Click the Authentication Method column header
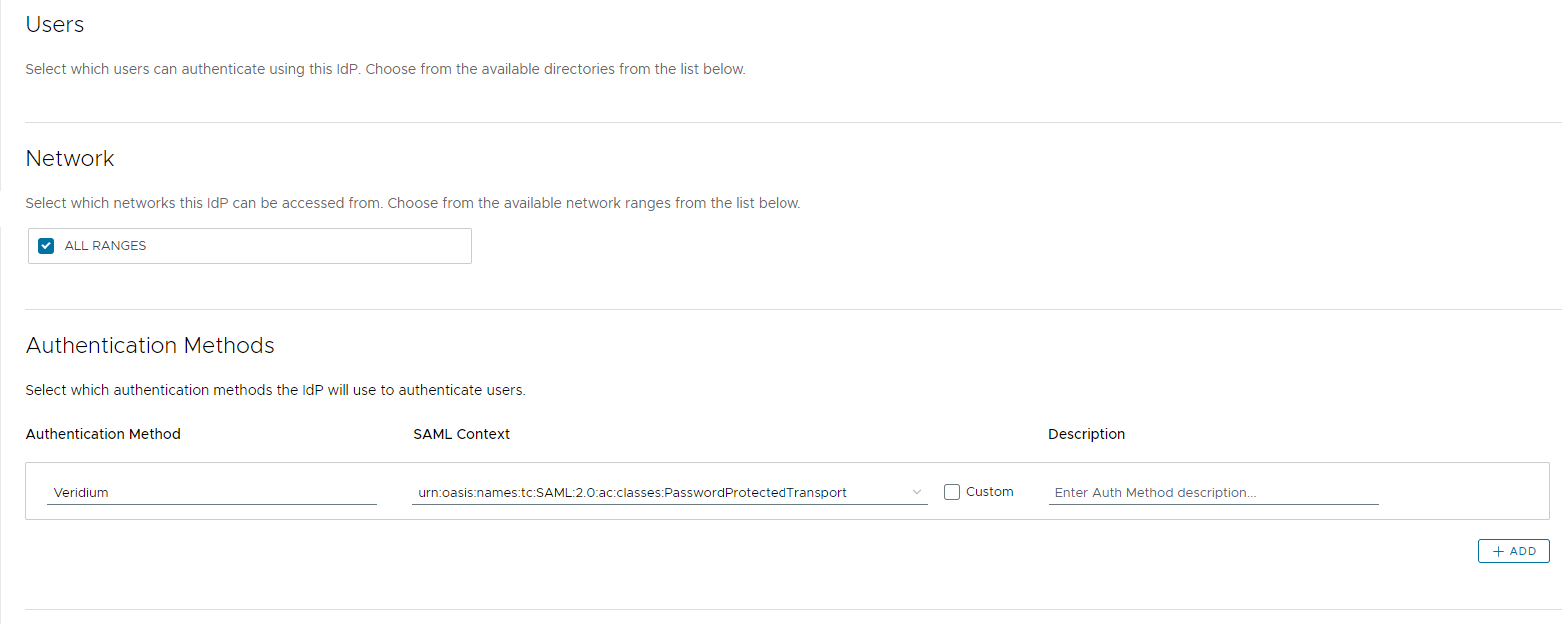This screenshot has height=624, width=1568. (103, 434)
